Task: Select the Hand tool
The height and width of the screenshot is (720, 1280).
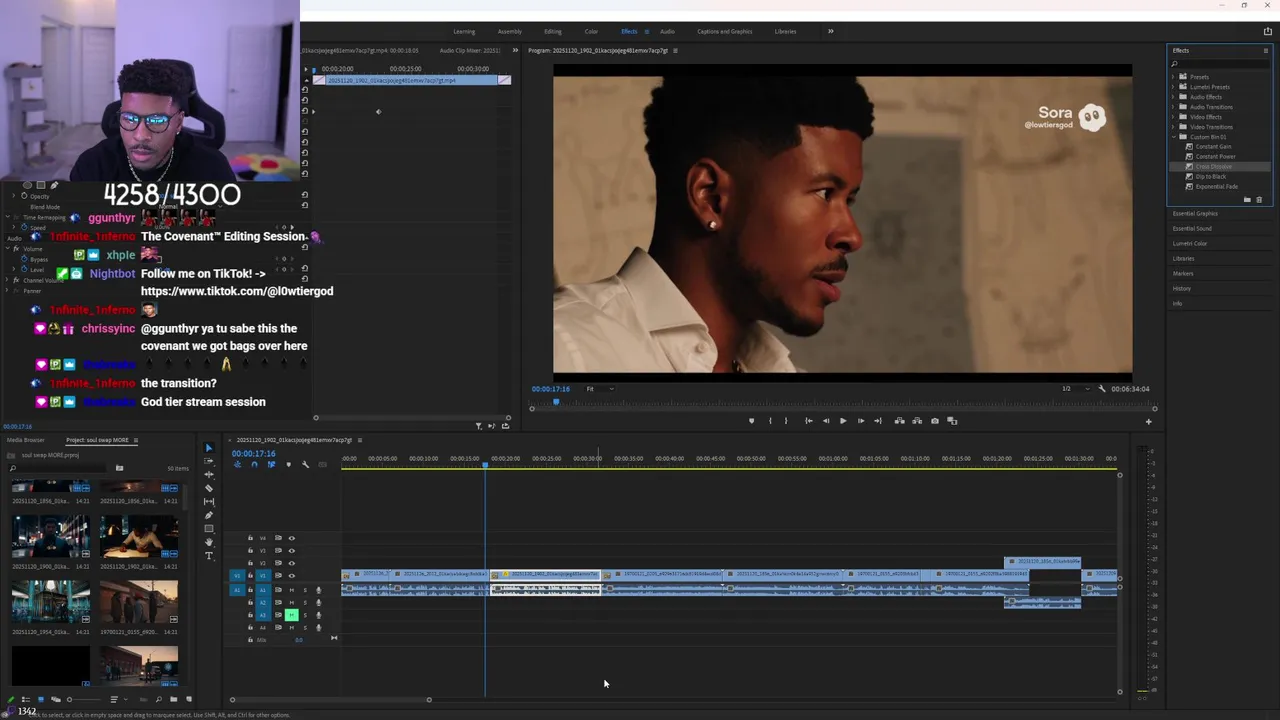Action: point(209,542)
